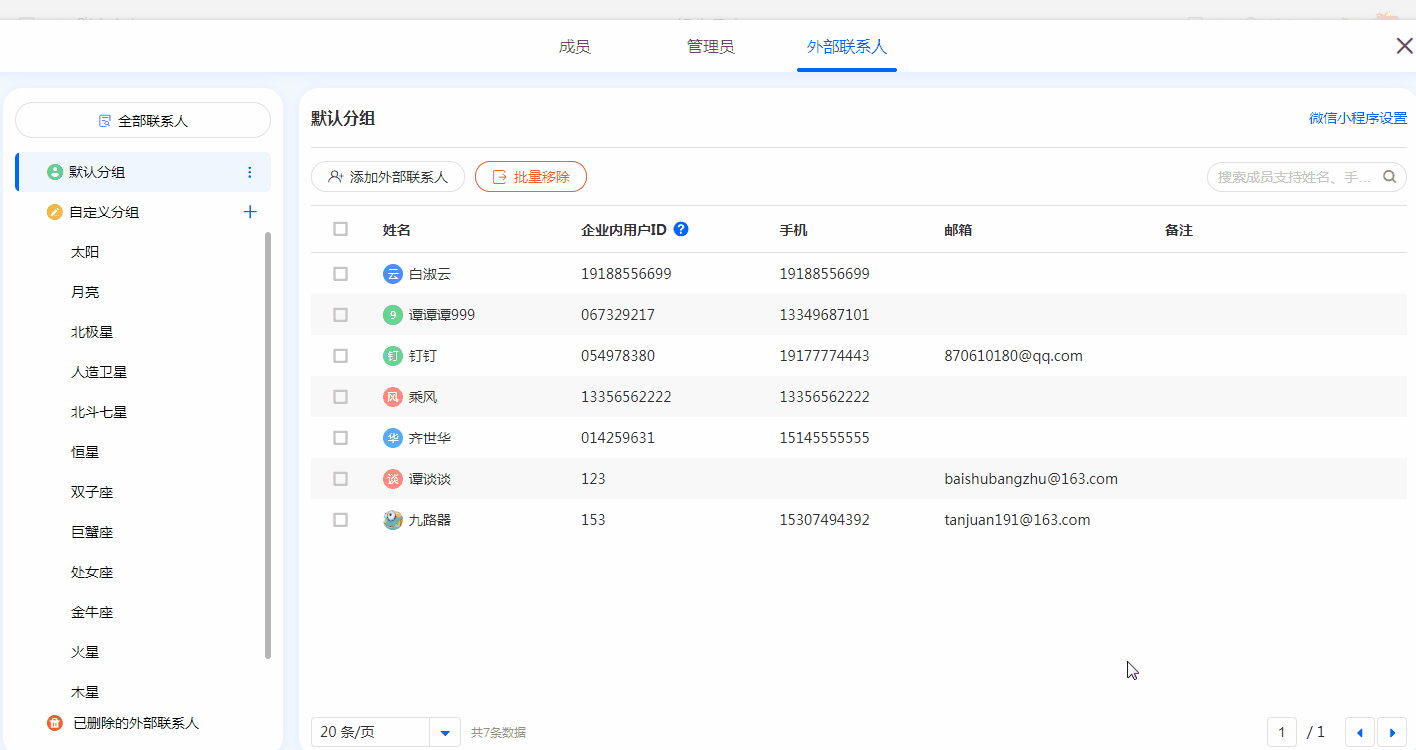Click the plus icon to add 自定义分组
This screenshot has width=1416, height=750.
tap(250, 212)
